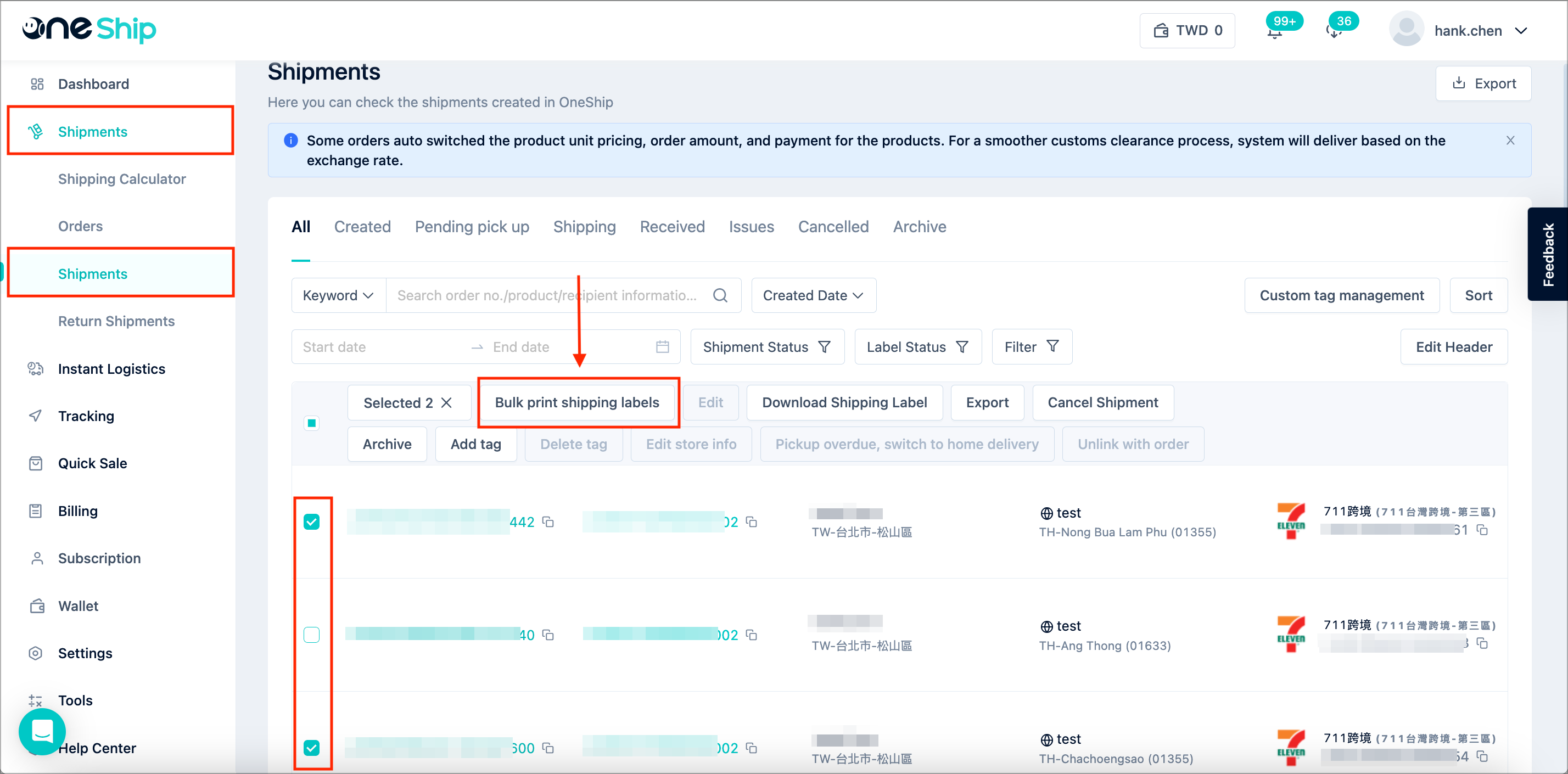Click the order search input field
This screenshot has width=1568, height=774.
tap(548, 296)
